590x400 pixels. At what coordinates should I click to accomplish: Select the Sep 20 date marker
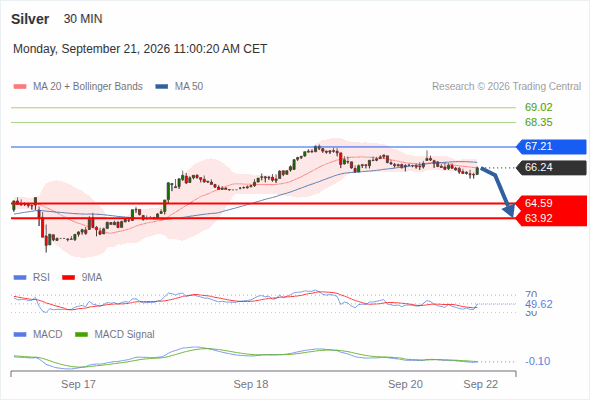pos(405,384)
